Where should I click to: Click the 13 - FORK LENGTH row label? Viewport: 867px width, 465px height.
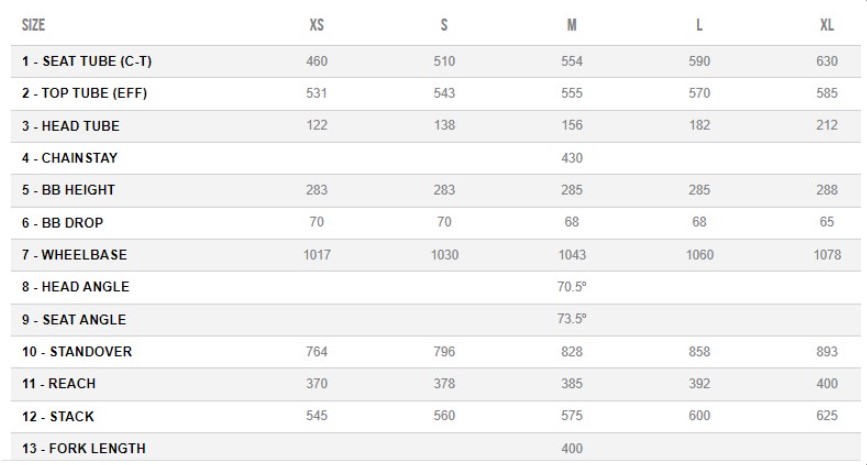pyautogui.click(x=84, y=448)
